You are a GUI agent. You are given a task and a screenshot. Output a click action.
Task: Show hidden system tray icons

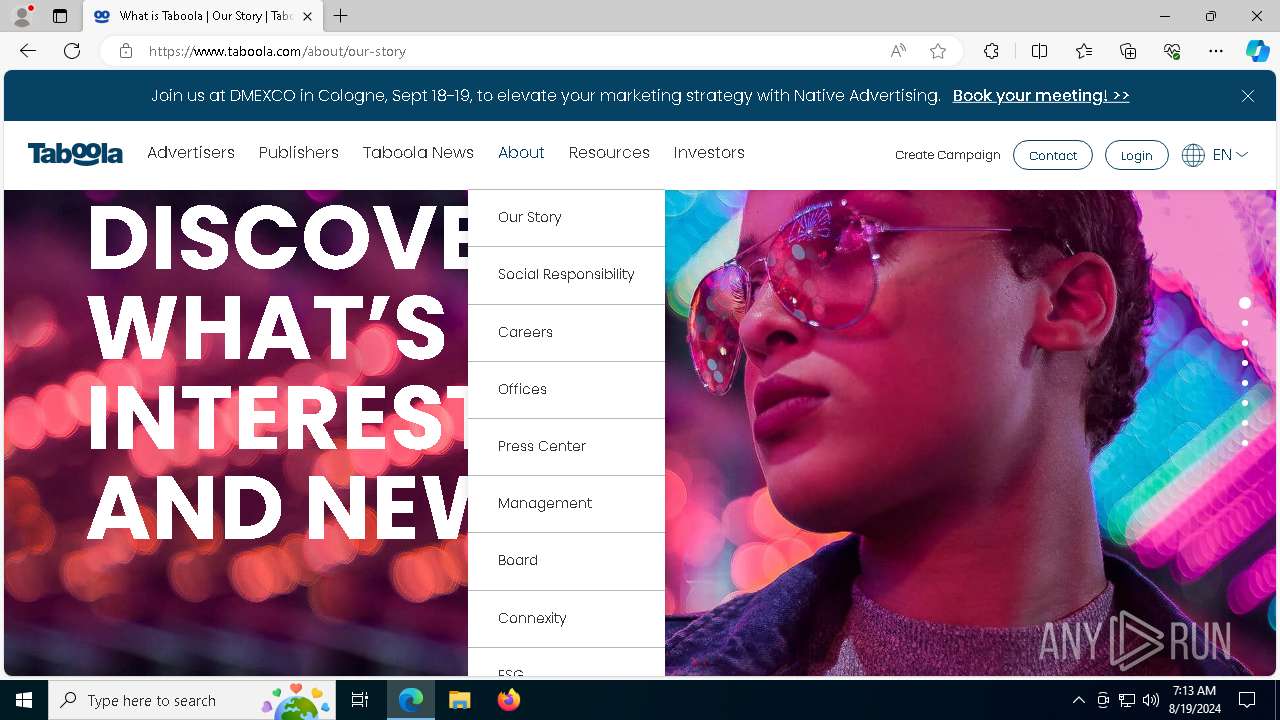(x=1078, y=700)
